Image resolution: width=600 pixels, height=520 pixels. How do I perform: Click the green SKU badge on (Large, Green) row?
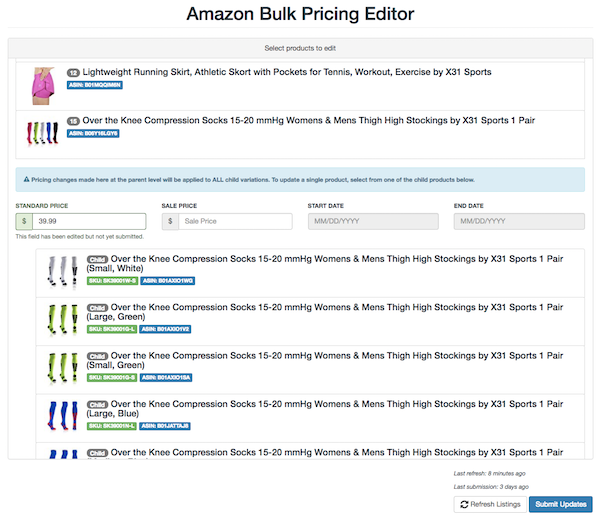tap(112, 329)
